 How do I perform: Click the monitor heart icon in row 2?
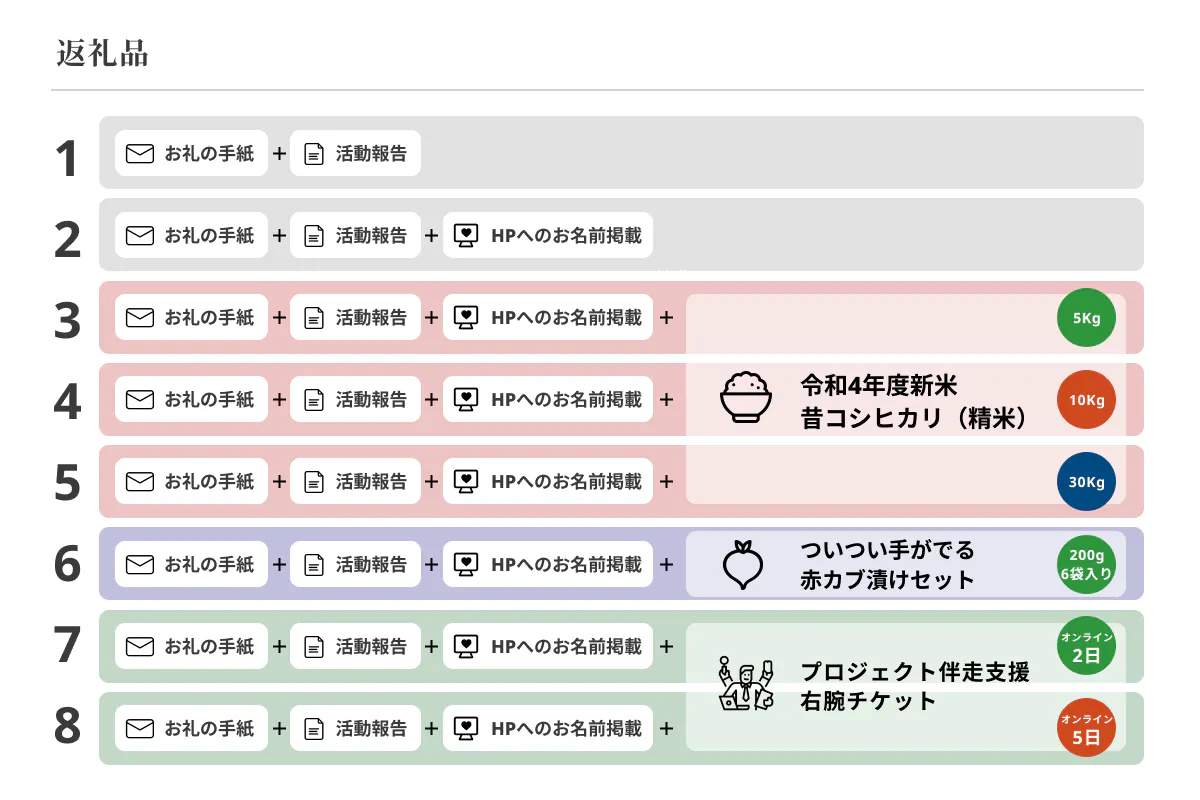pyautogui.click(x=464, y=236)
